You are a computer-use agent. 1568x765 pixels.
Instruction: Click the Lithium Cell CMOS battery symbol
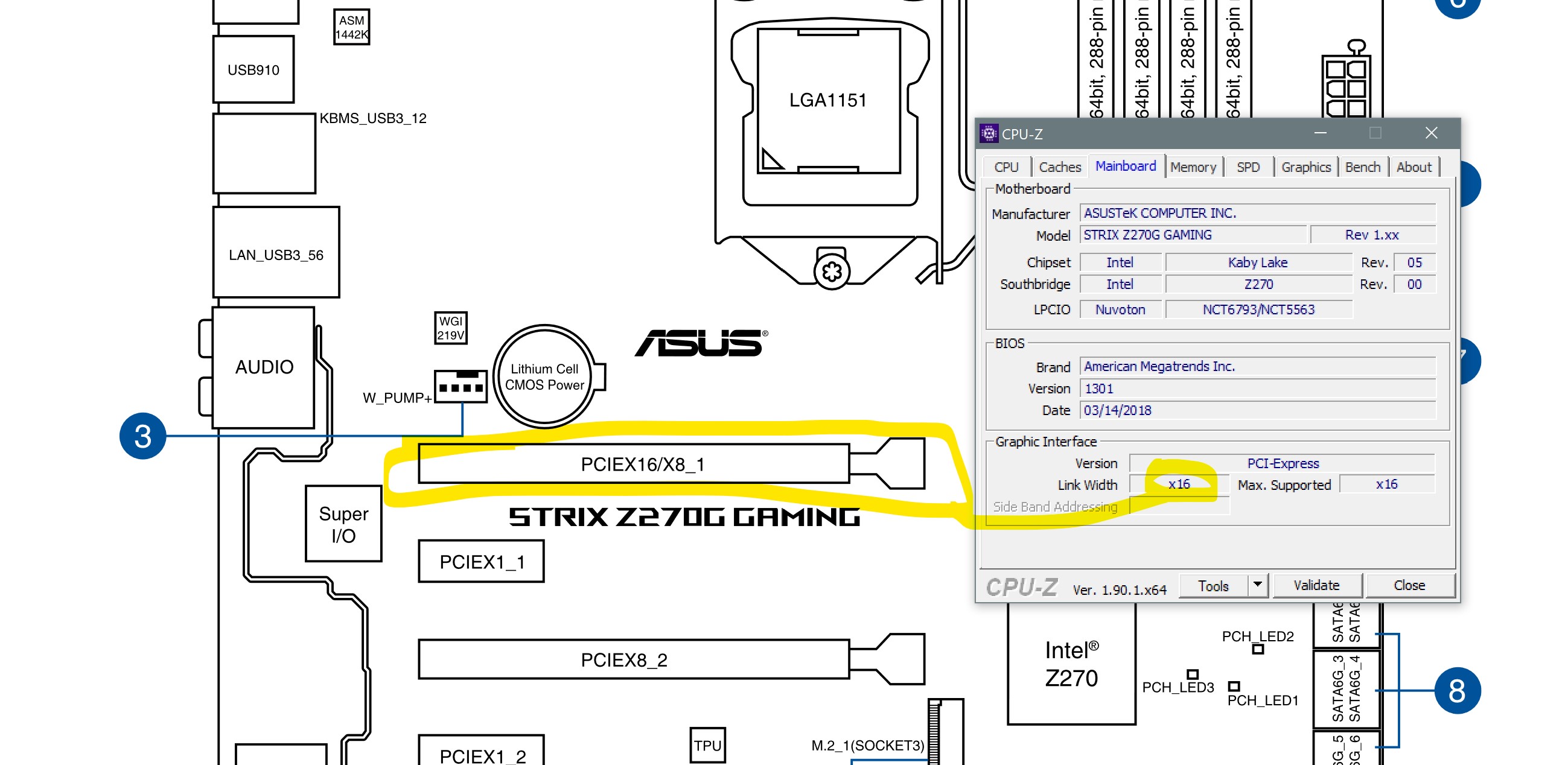coord(544,376)
